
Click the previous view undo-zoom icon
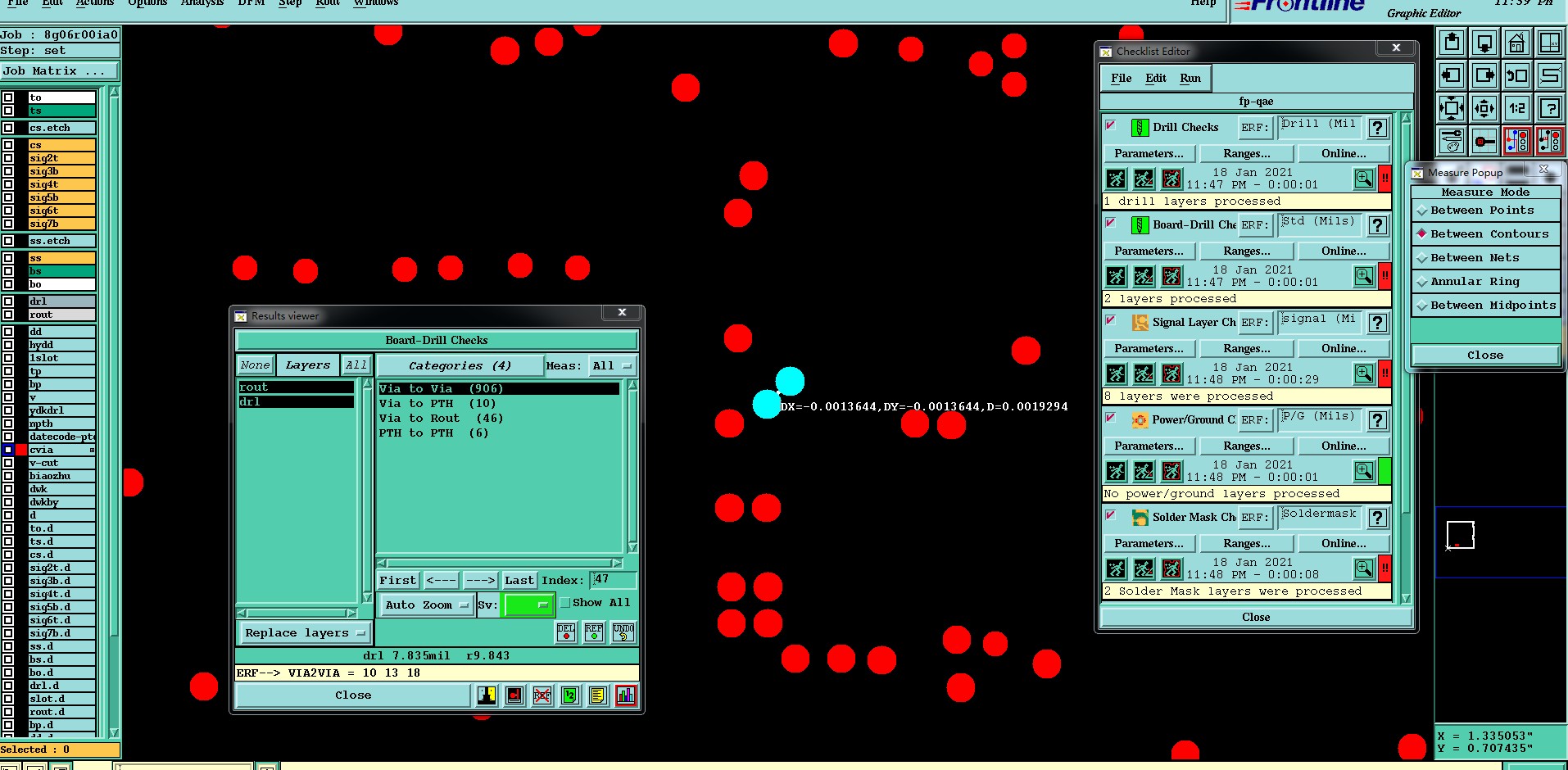tap(1516, 75)
